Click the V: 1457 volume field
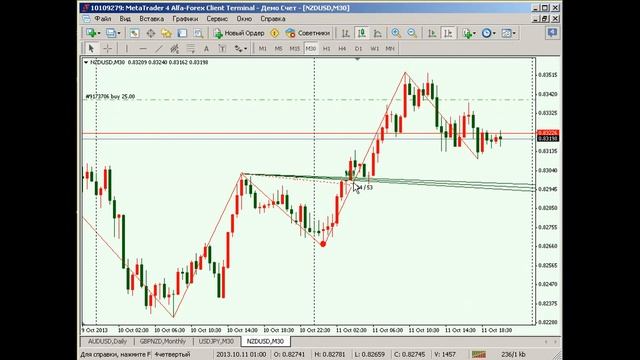 coord(445,354)
